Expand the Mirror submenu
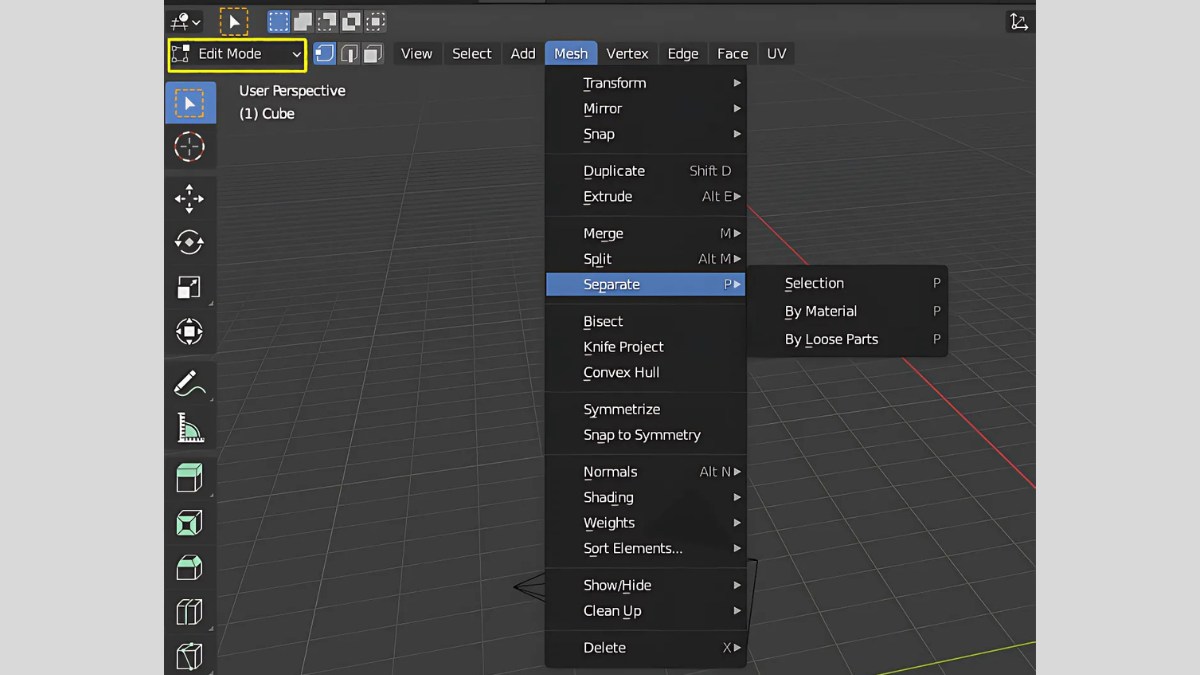The width and height of the screenshot is (1200, 675). (x=646, y=109)
